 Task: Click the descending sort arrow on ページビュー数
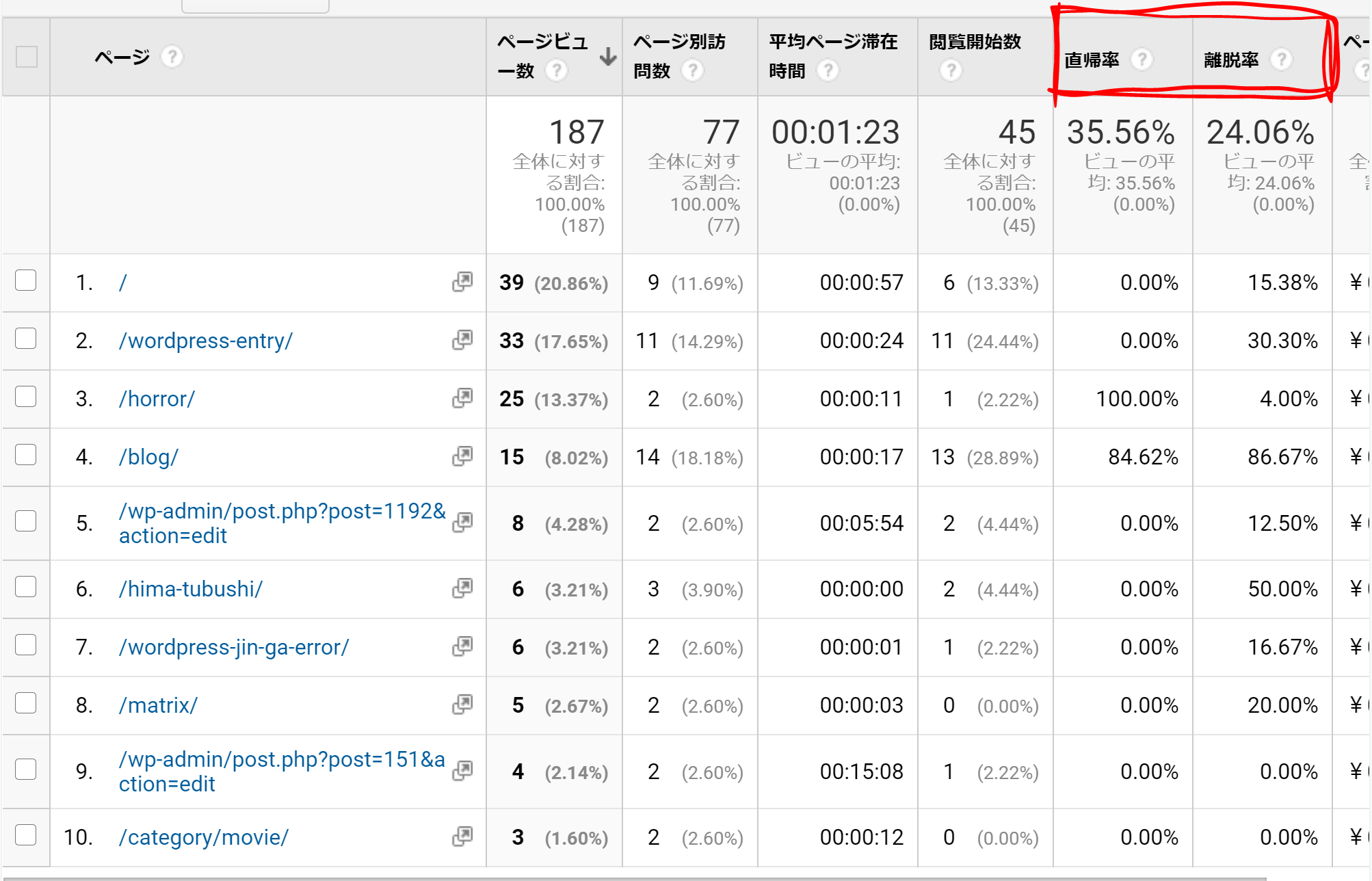(x=608, y=57)
